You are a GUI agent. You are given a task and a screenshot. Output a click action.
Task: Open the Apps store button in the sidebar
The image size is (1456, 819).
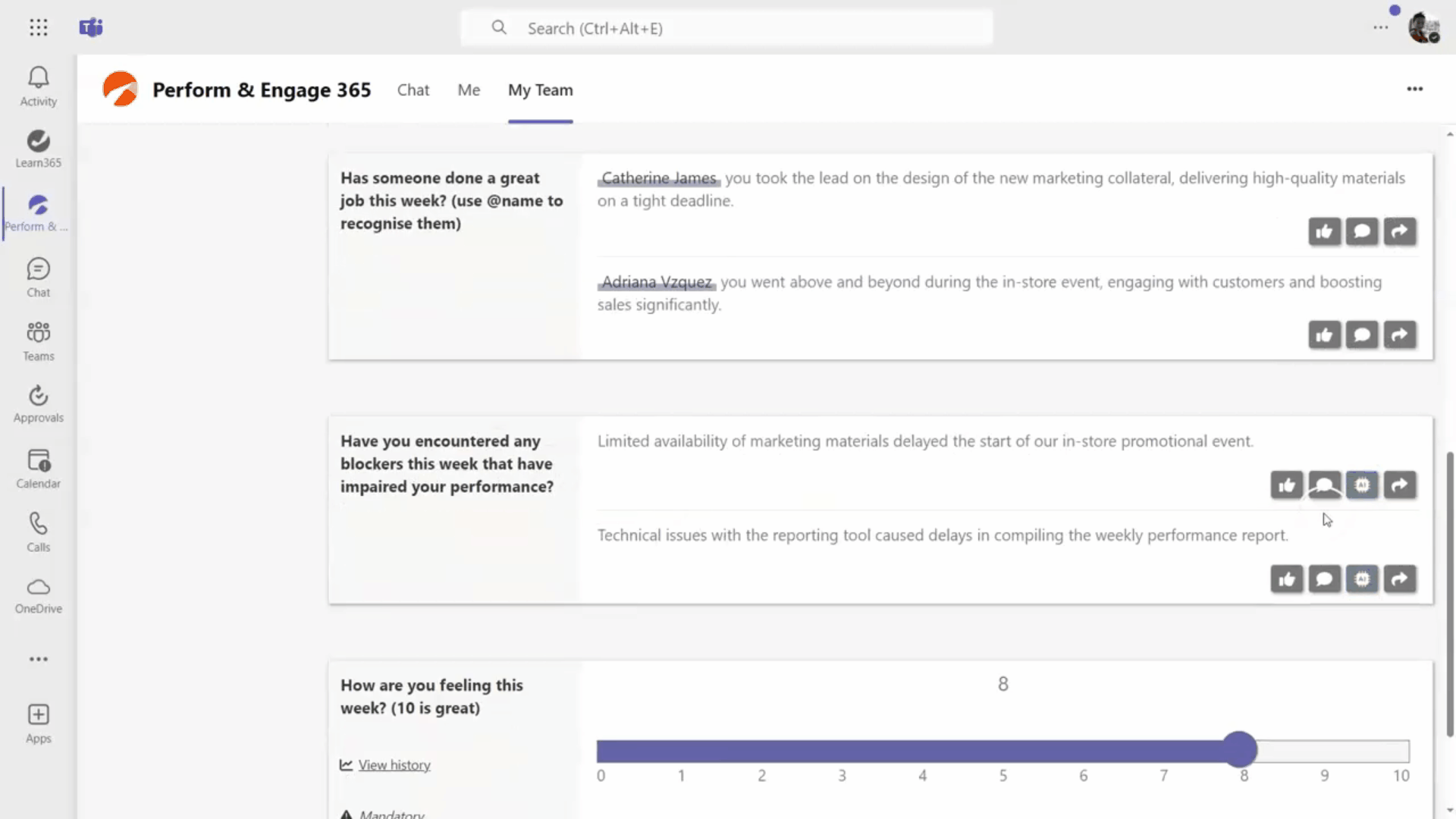pos(38,723)
